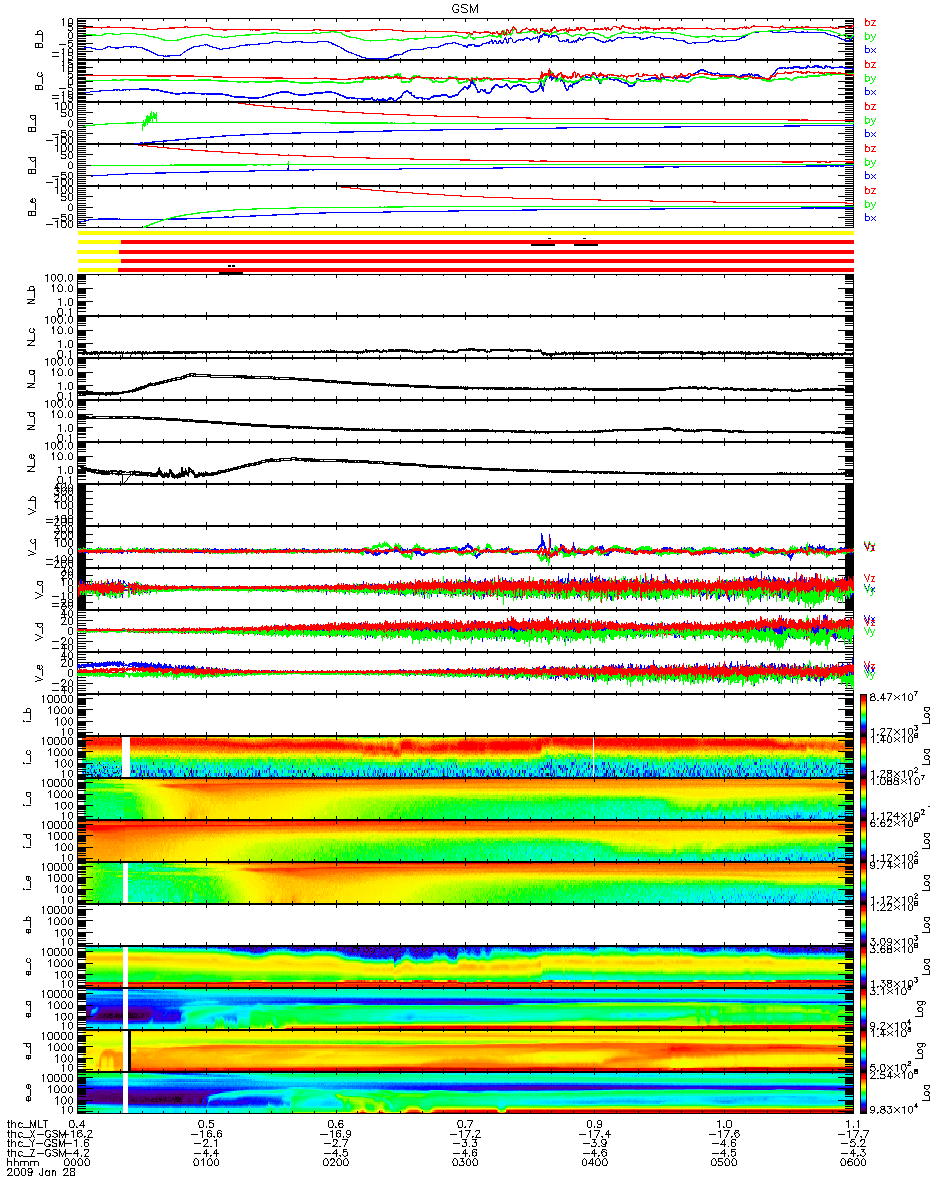Click the bz legend of B_e panel

click(870, 191)
